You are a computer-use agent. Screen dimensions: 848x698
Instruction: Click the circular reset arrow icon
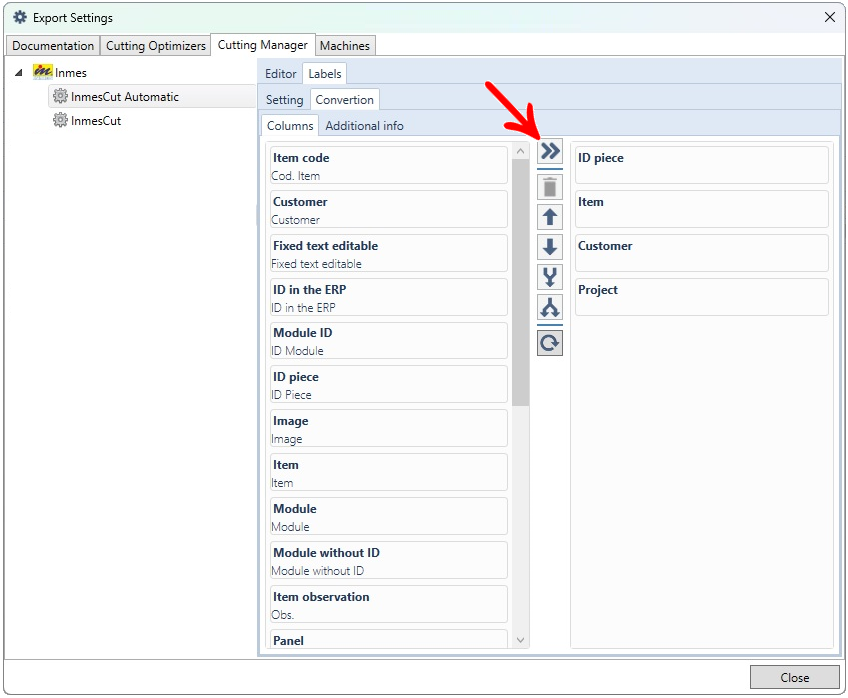coord(550,343)
